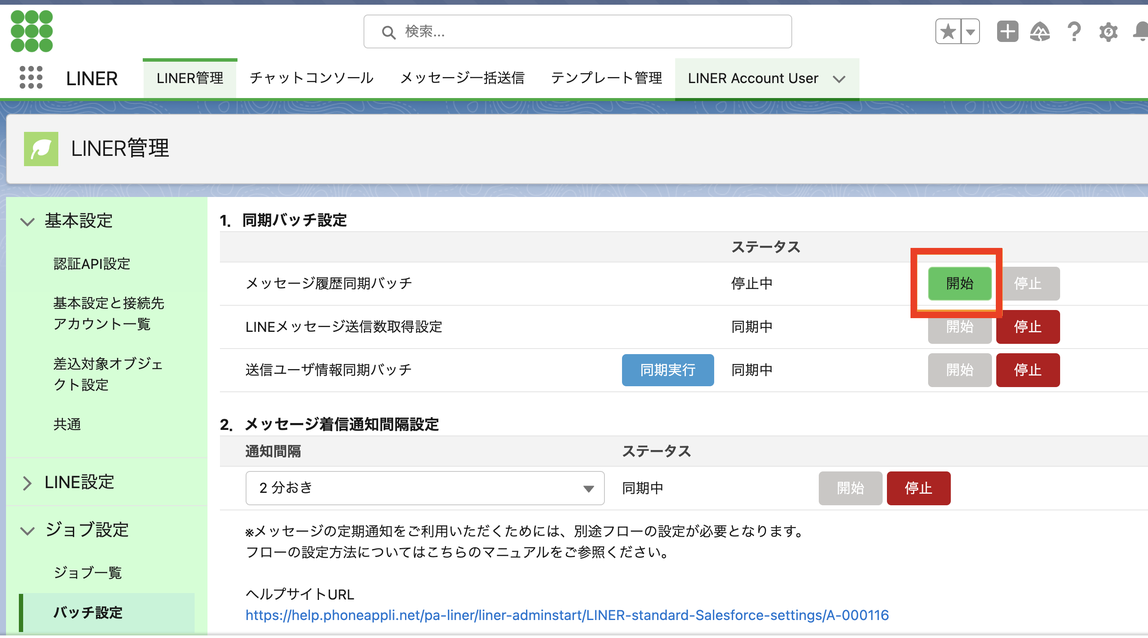Click the LINER app name label
The height and width of the screenshot is (638, 1148).
click(92, 78)
